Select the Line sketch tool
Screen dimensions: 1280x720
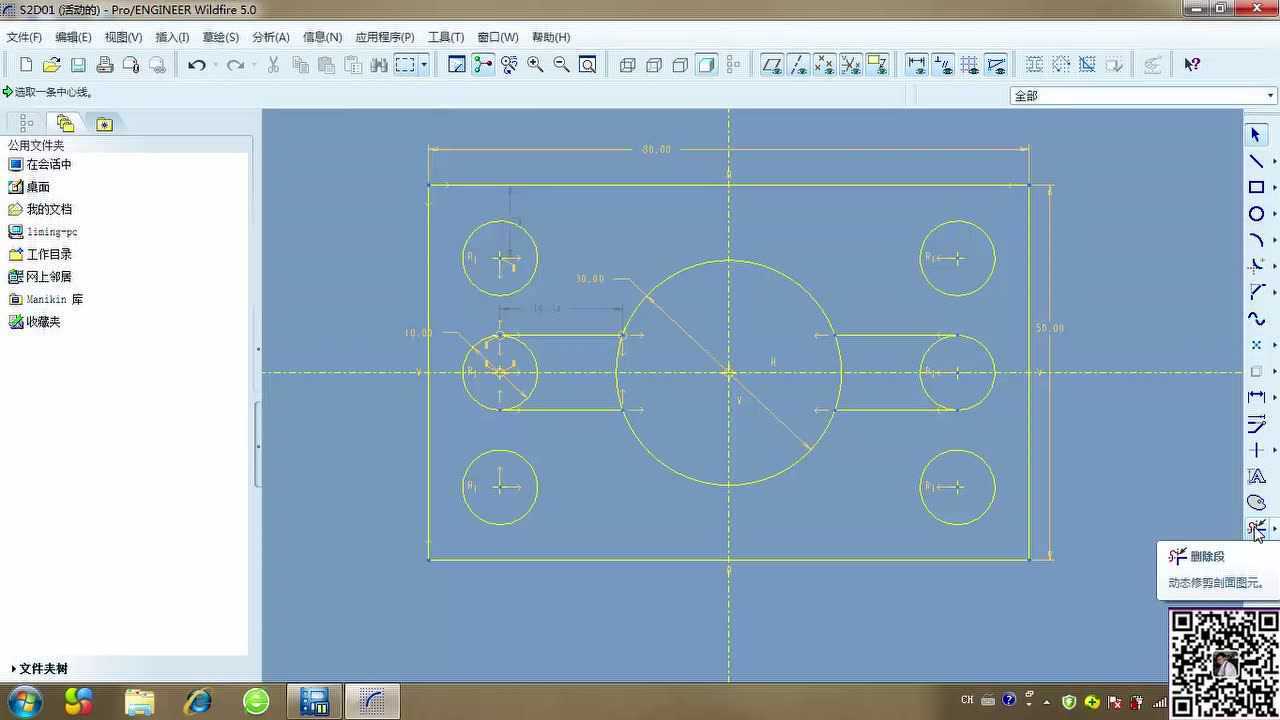click(x=1256, y=161)
